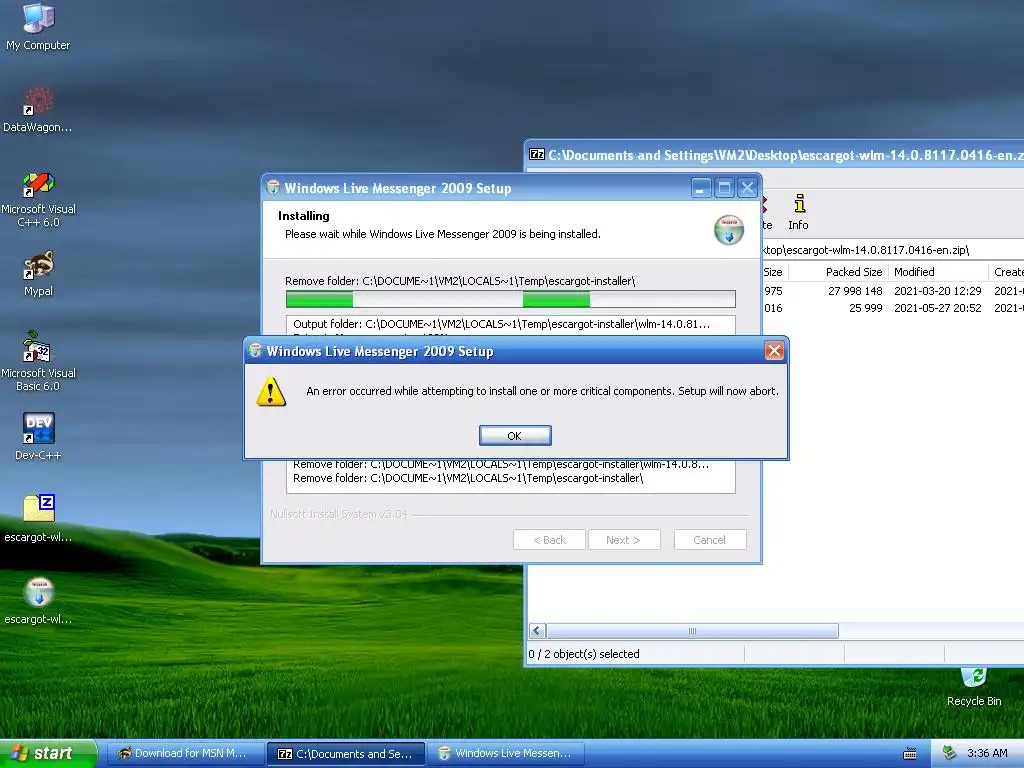Click installer icon in Setup window title bar
Screen dimensions: 1024x768
pyautogui.click(x=274, y=188)
